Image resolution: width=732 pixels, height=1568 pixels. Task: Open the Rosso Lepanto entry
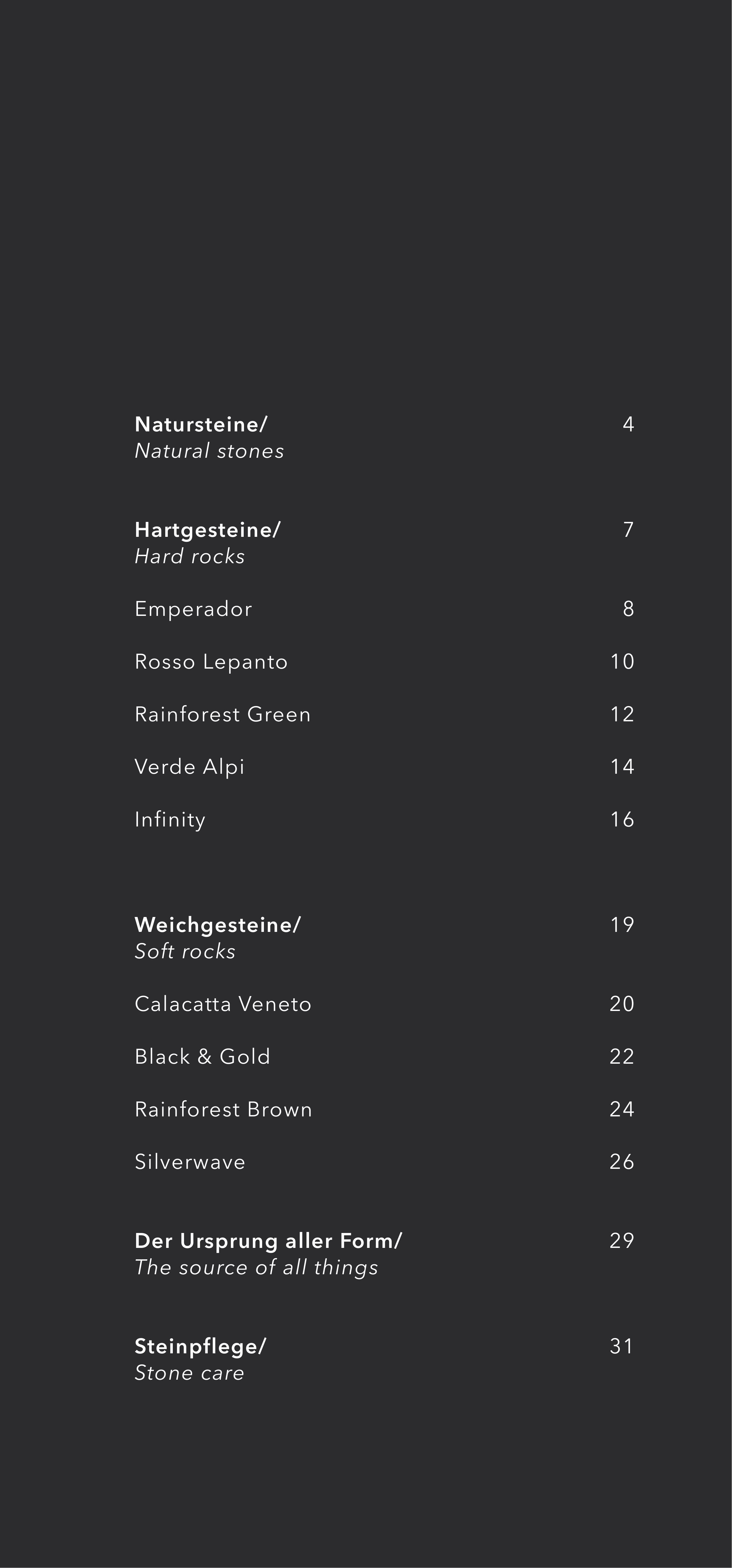[x=211, y=662]
